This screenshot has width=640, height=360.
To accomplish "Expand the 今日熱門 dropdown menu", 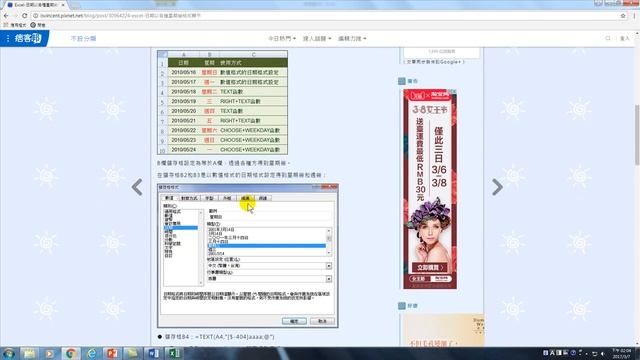I will (282, 38).
